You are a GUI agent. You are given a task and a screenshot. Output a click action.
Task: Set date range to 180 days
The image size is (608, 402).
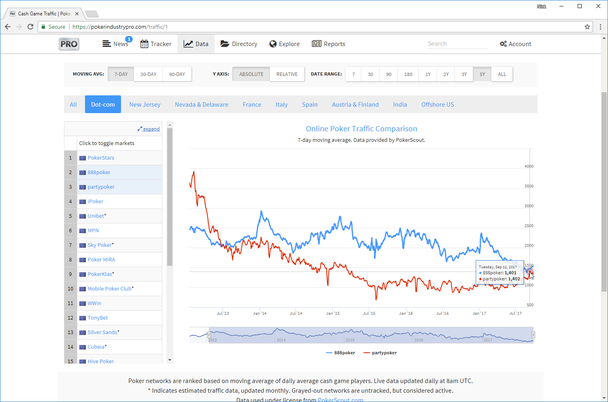(408, 74)
